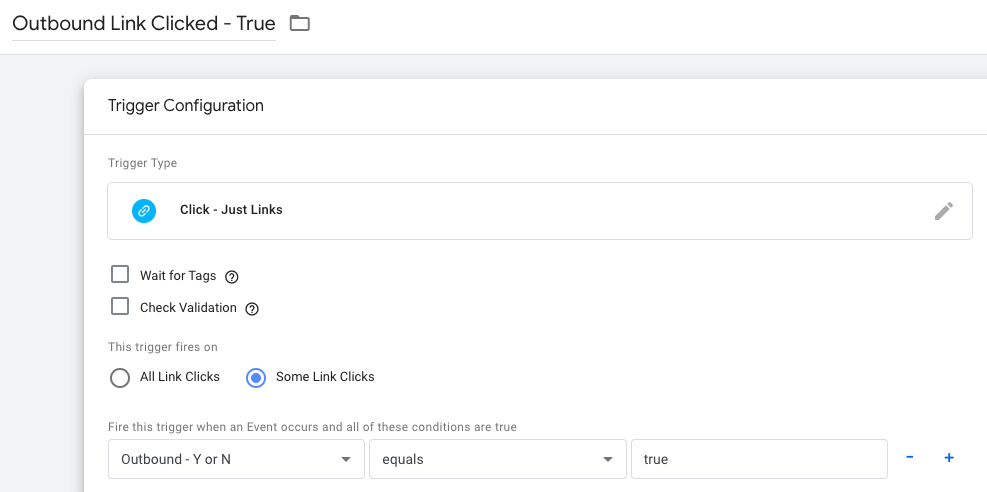
Task: Expand the equals operator dropdown
Action: pos(496,459)
